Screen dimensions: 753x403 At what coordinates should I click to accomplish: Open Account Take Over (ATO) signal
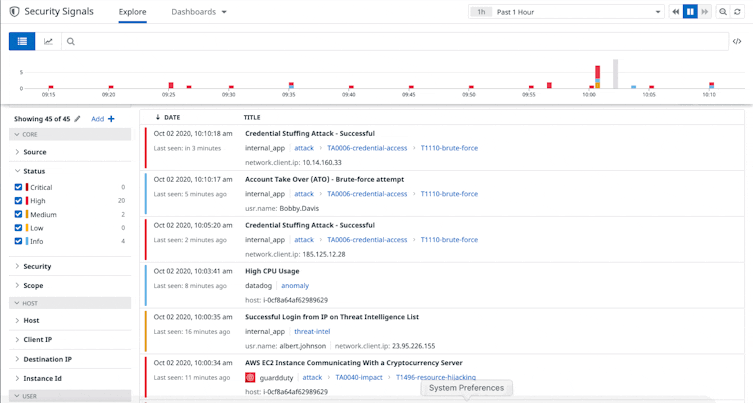tap(324, 179)
